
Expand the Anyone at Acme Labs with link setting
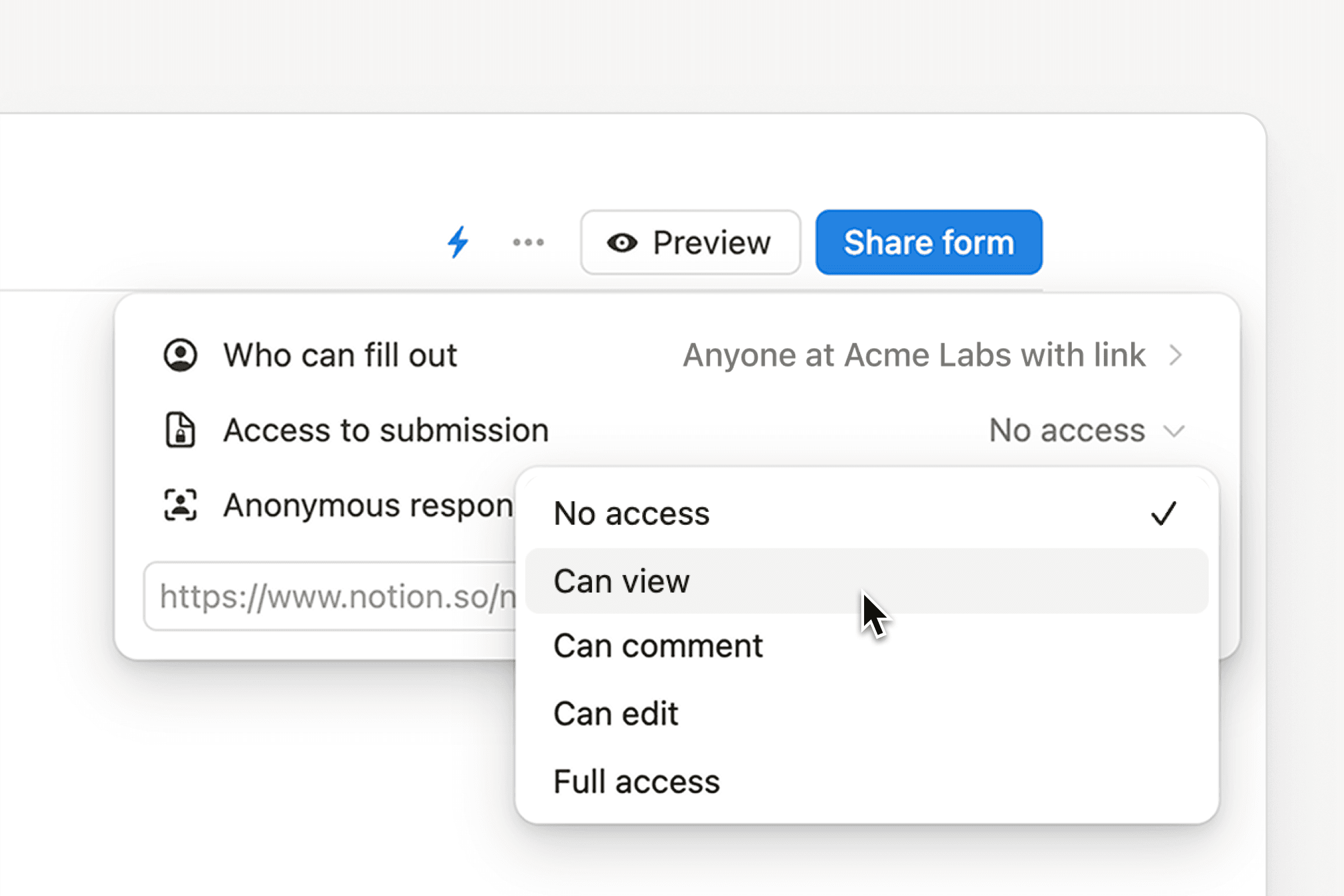[x=915, y=354]
